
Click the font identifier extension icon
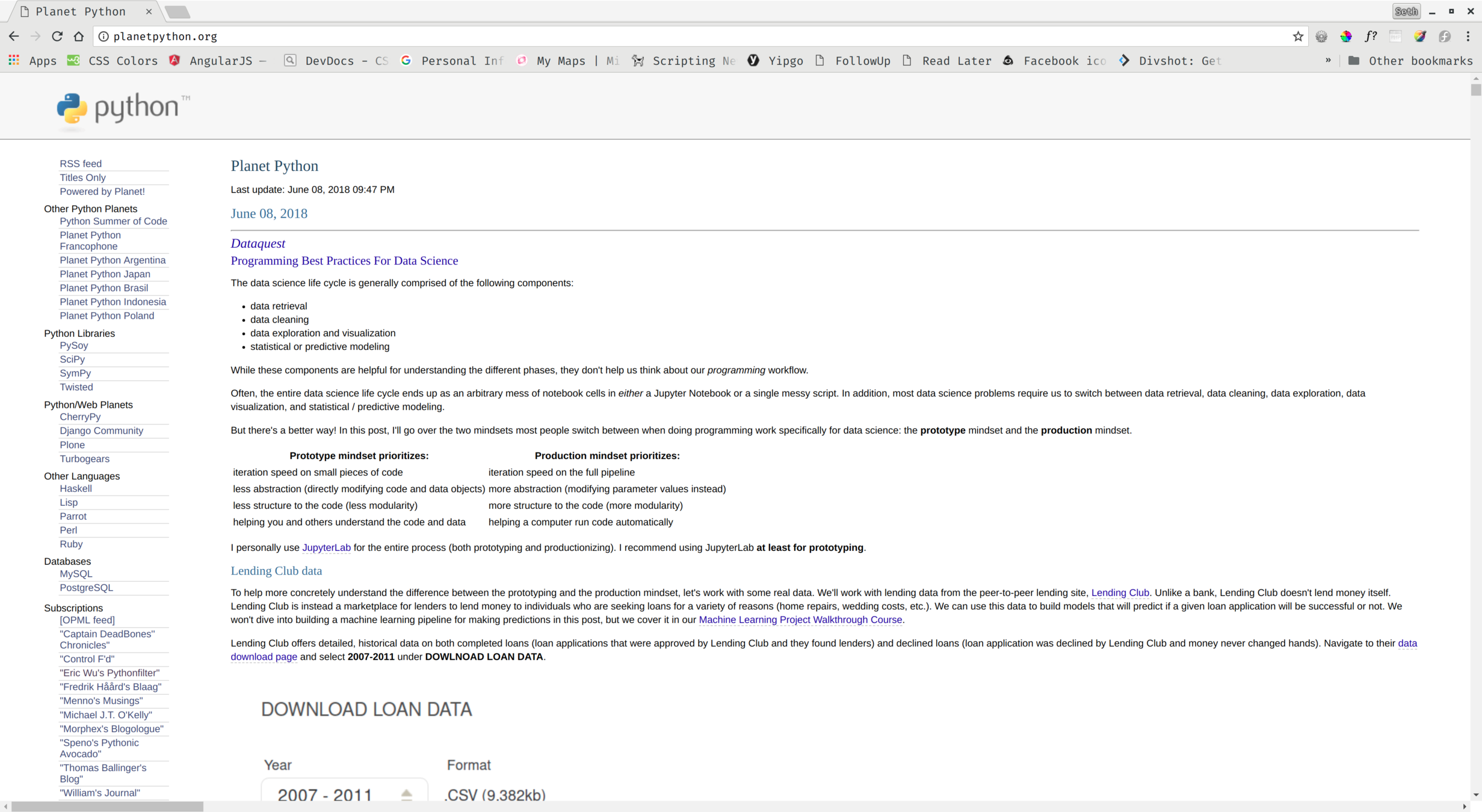coord(1371,36)
